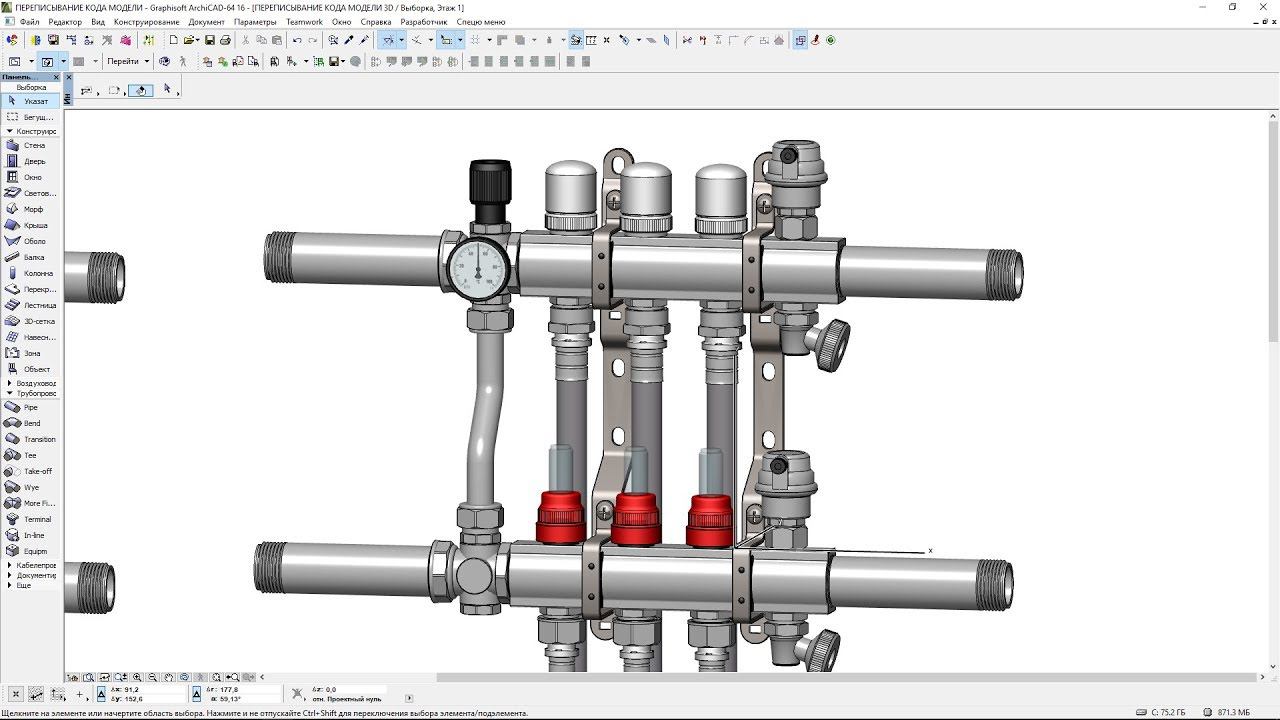Click the Print icon in the toolbar
Viewport: 1280px width, 720px height.
click(x=225, y=40)
